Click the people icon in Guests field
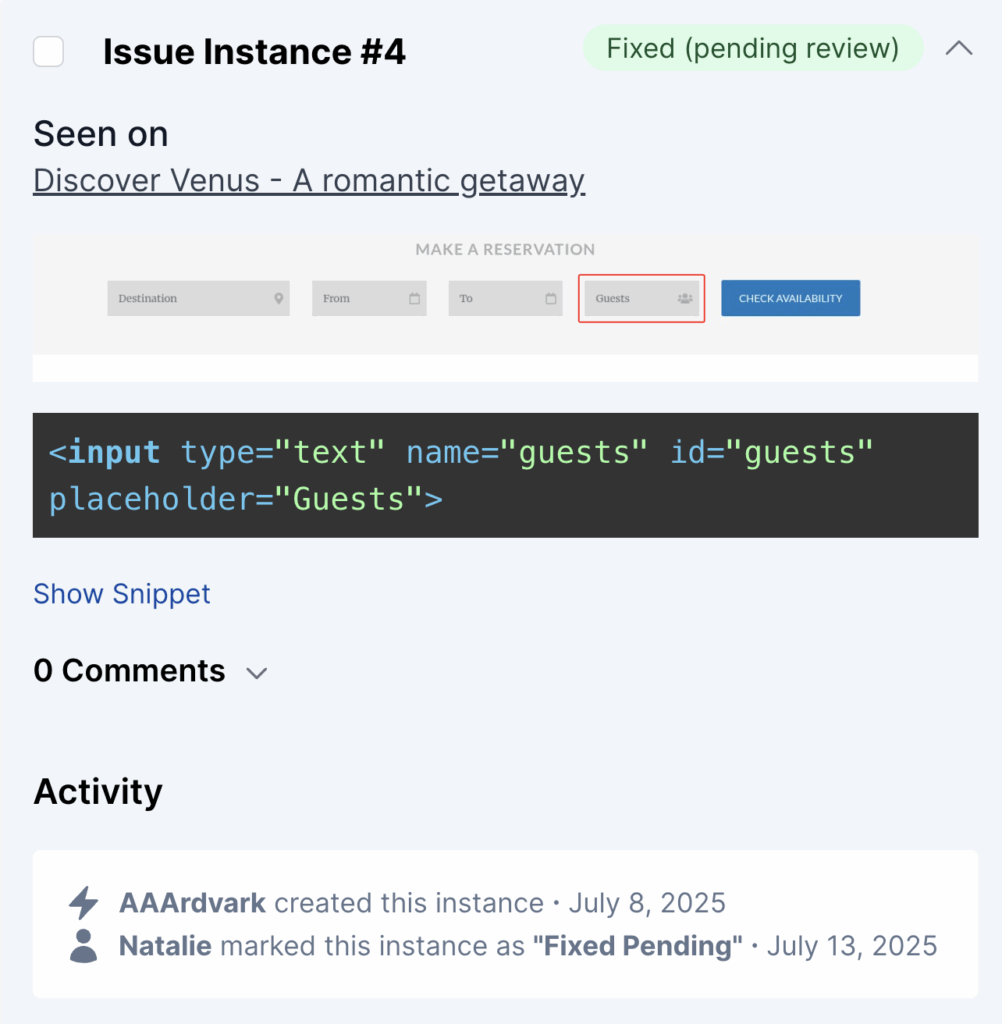 pyautogui.click(x=685, y=298)
